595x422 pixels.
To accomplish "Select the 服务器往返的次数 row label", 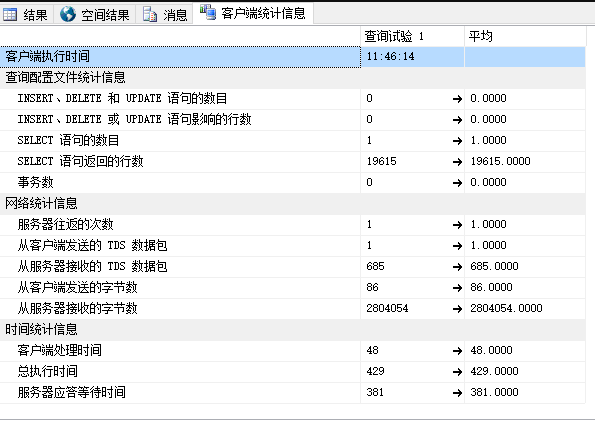I will [65, 224].
